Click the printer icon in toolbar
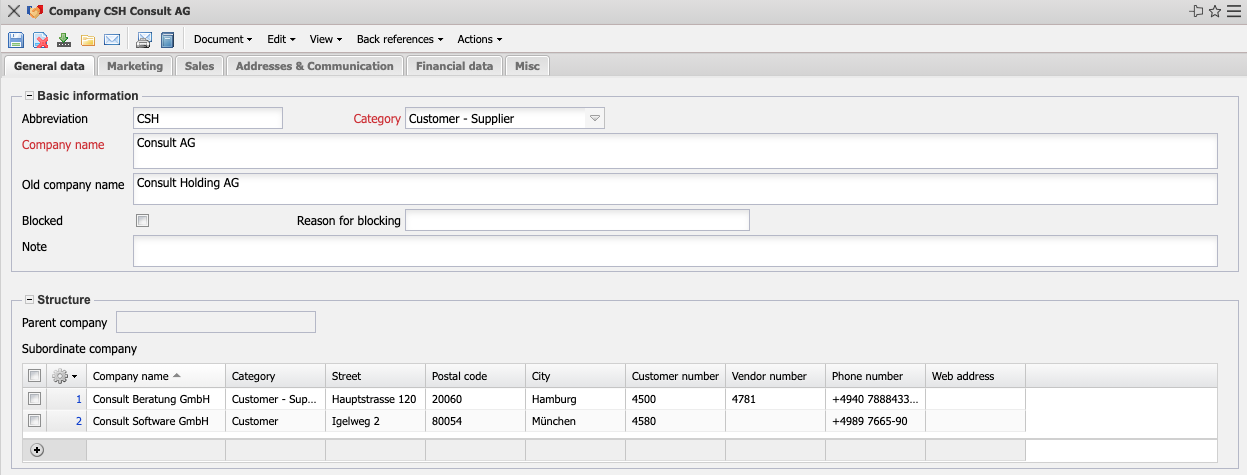This screenshot has height=475, width=1247. (x=143, y=40)
